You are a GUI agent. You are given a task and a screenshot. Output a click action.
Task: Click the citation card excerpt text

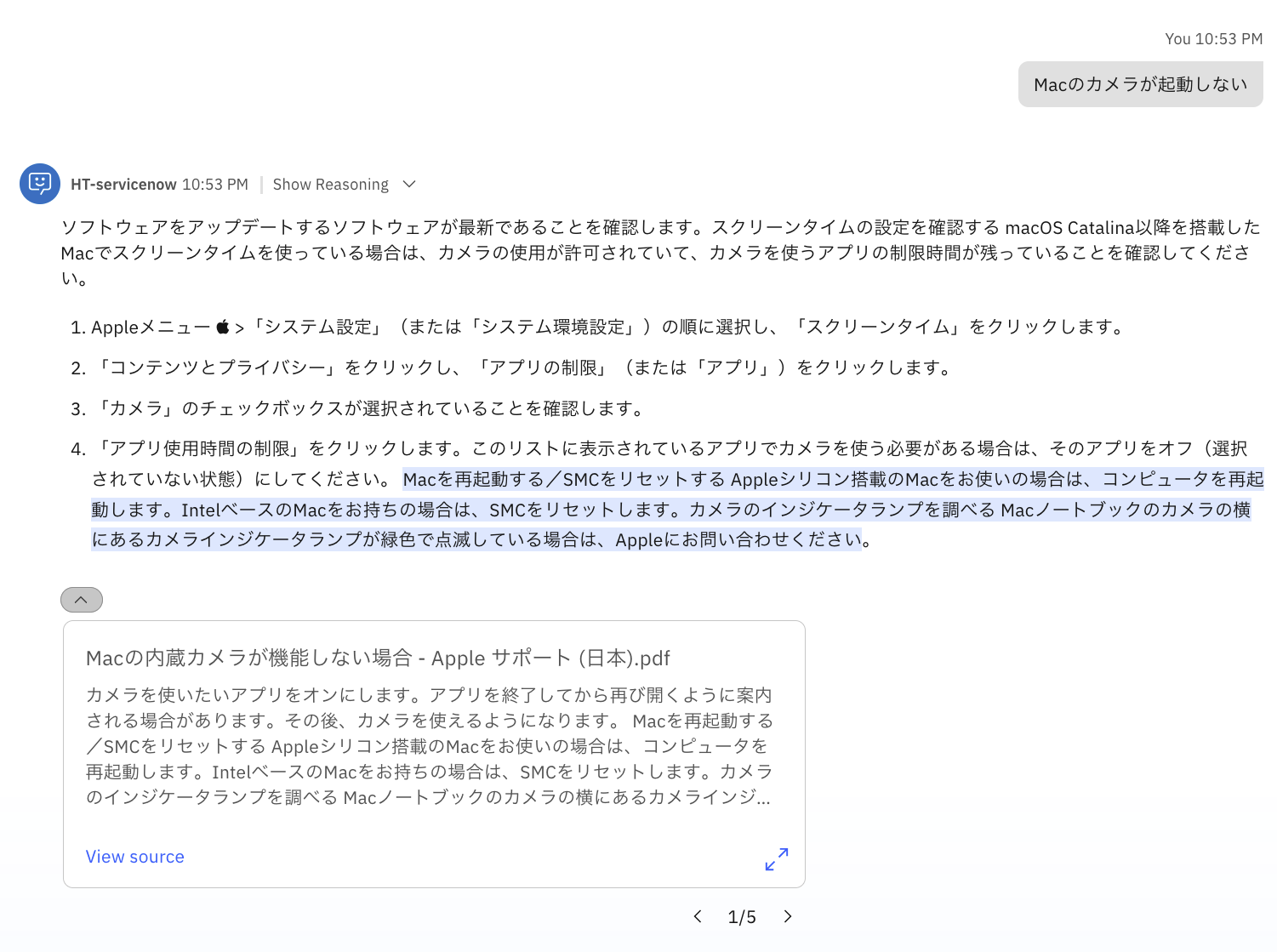point(429,746)
